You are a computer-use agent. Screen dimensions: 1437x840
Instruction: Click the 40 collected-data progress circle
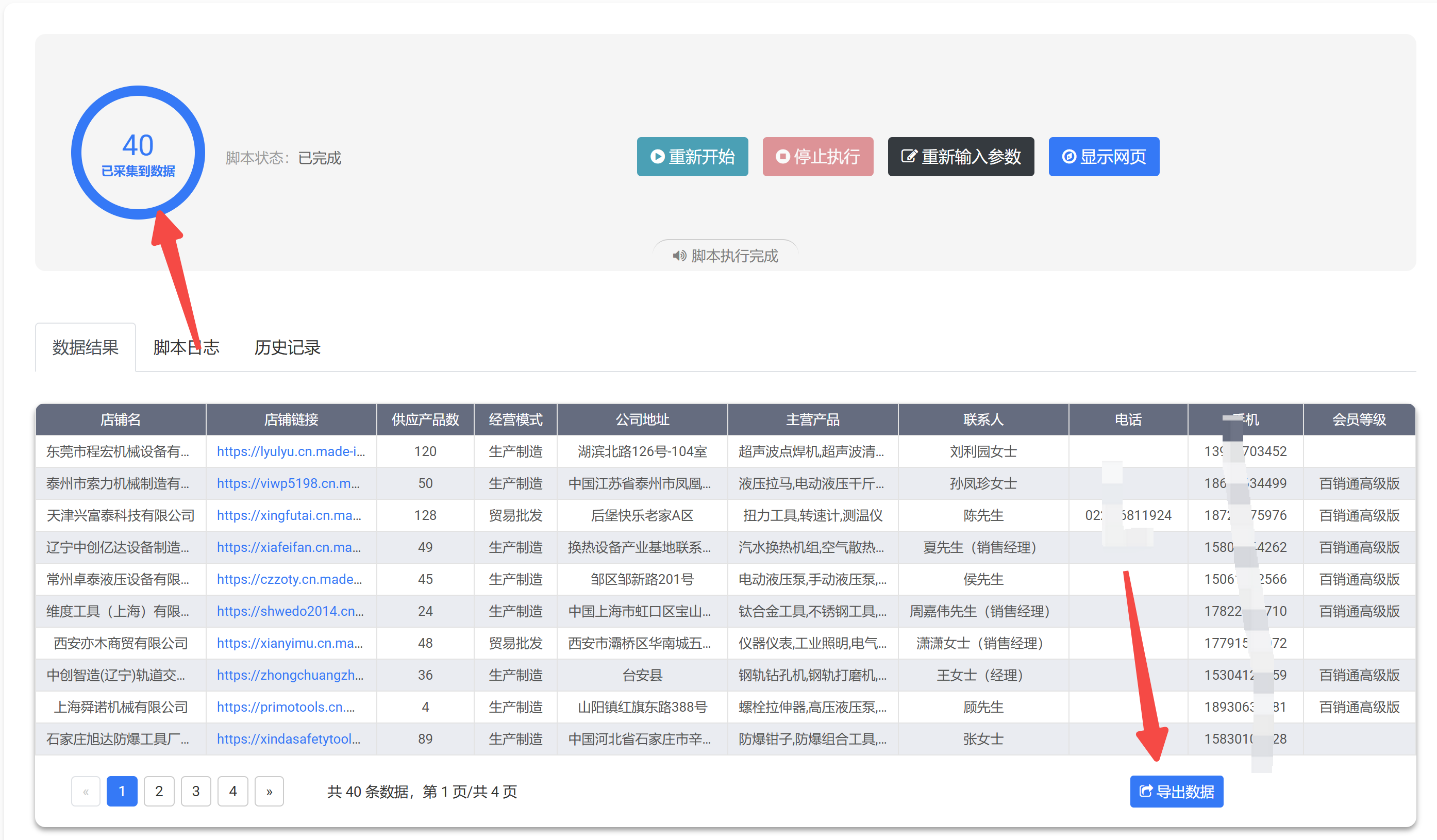pos(138,153)
